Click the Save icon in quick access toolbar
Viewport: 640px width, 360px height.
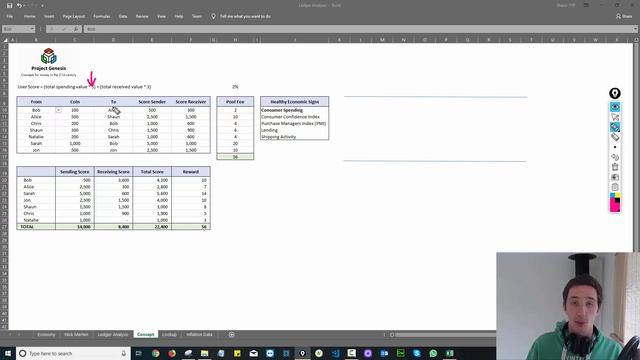(9, 6)
